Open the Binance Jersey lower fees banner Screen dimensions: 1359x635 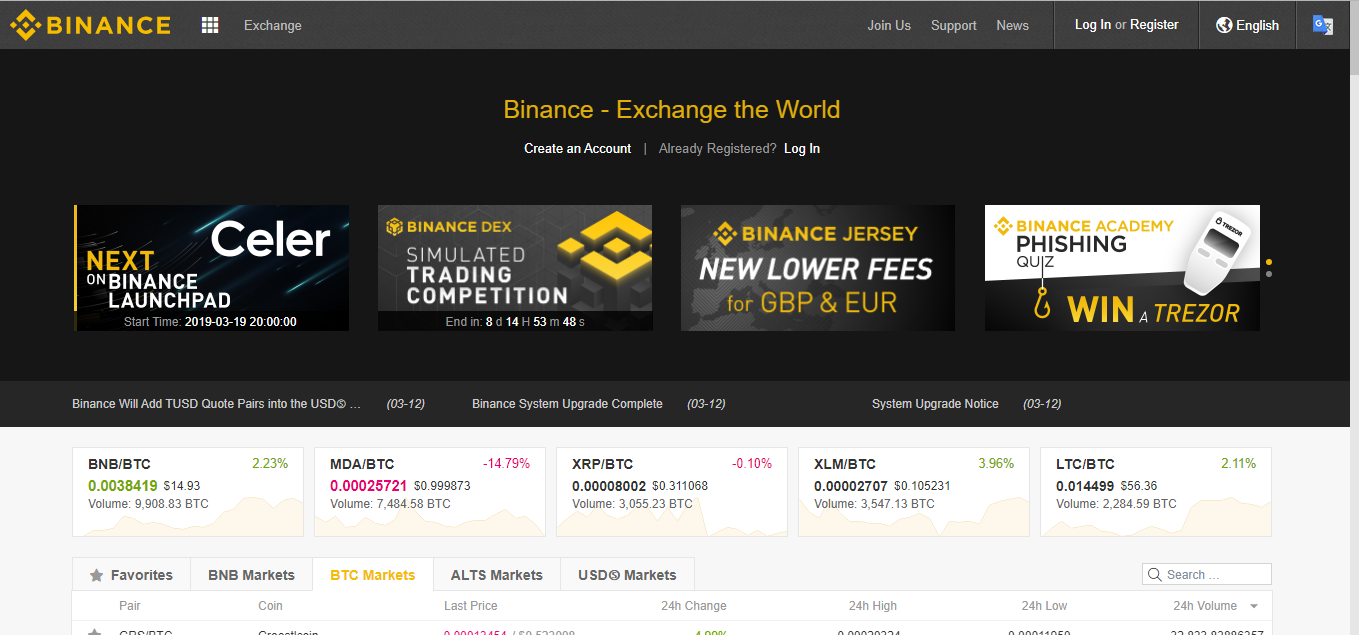(x=818, y=268)
